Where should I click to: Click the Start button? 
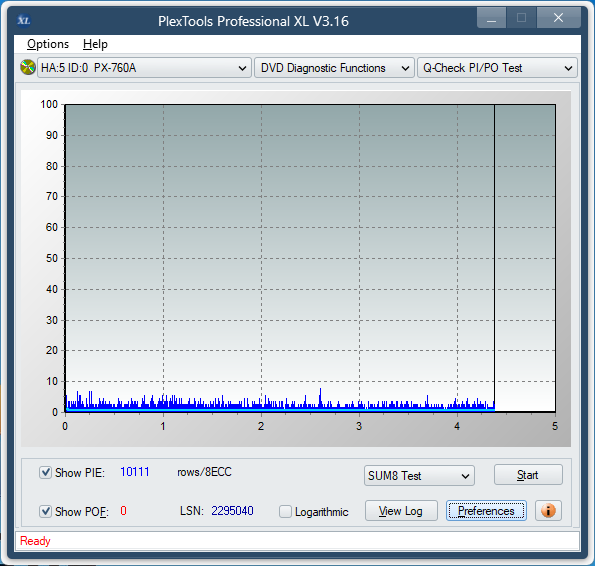pyautogui.click(x=528, y=475)
